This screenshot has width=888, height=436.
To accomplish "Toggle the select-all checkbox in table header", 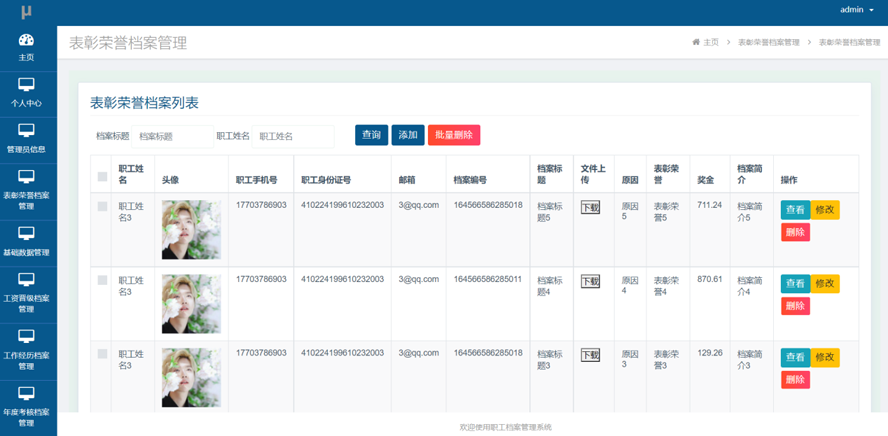I will pyautogui.click(x=102, y=177).
